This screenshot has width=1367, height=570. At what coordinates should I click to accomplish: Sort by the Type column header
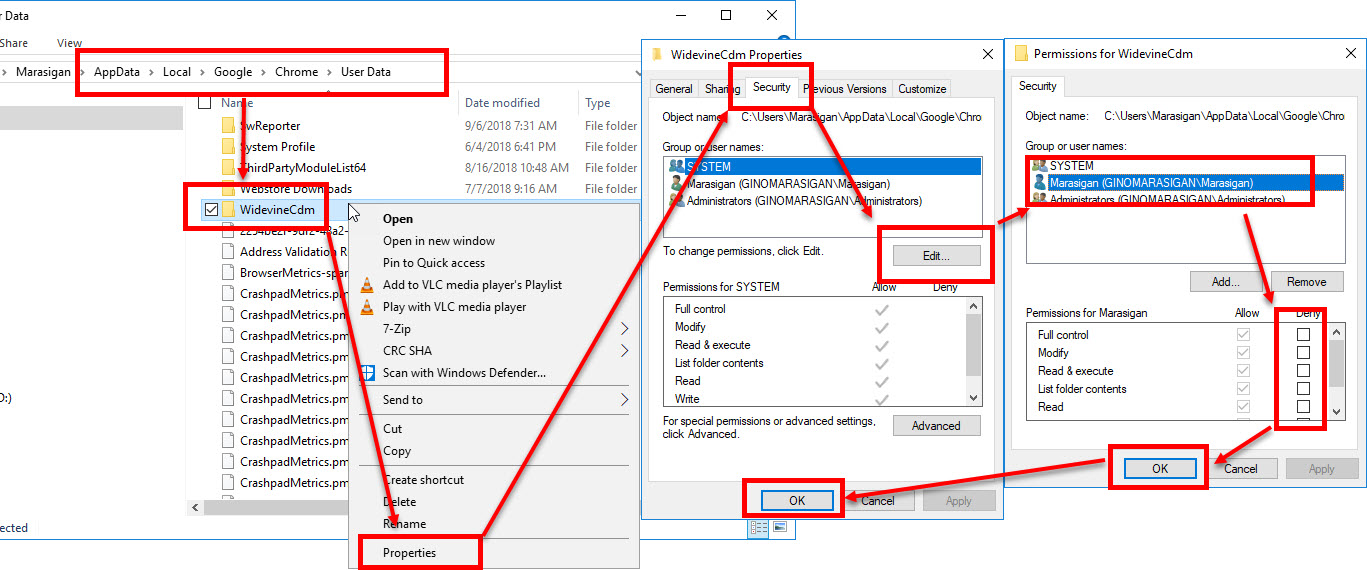coord(598,103)
